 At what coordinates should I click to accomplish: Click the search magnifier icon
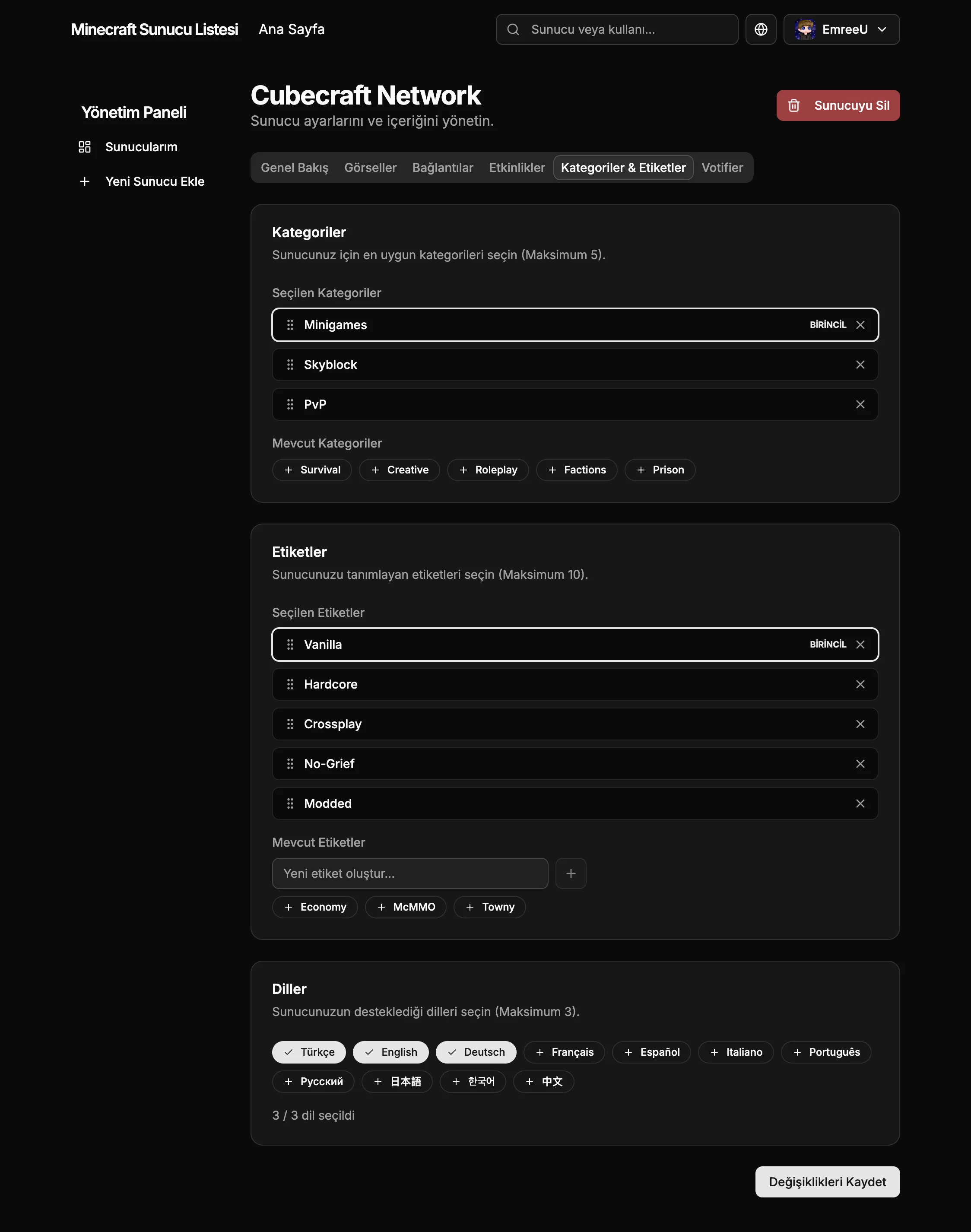(513, 29)
